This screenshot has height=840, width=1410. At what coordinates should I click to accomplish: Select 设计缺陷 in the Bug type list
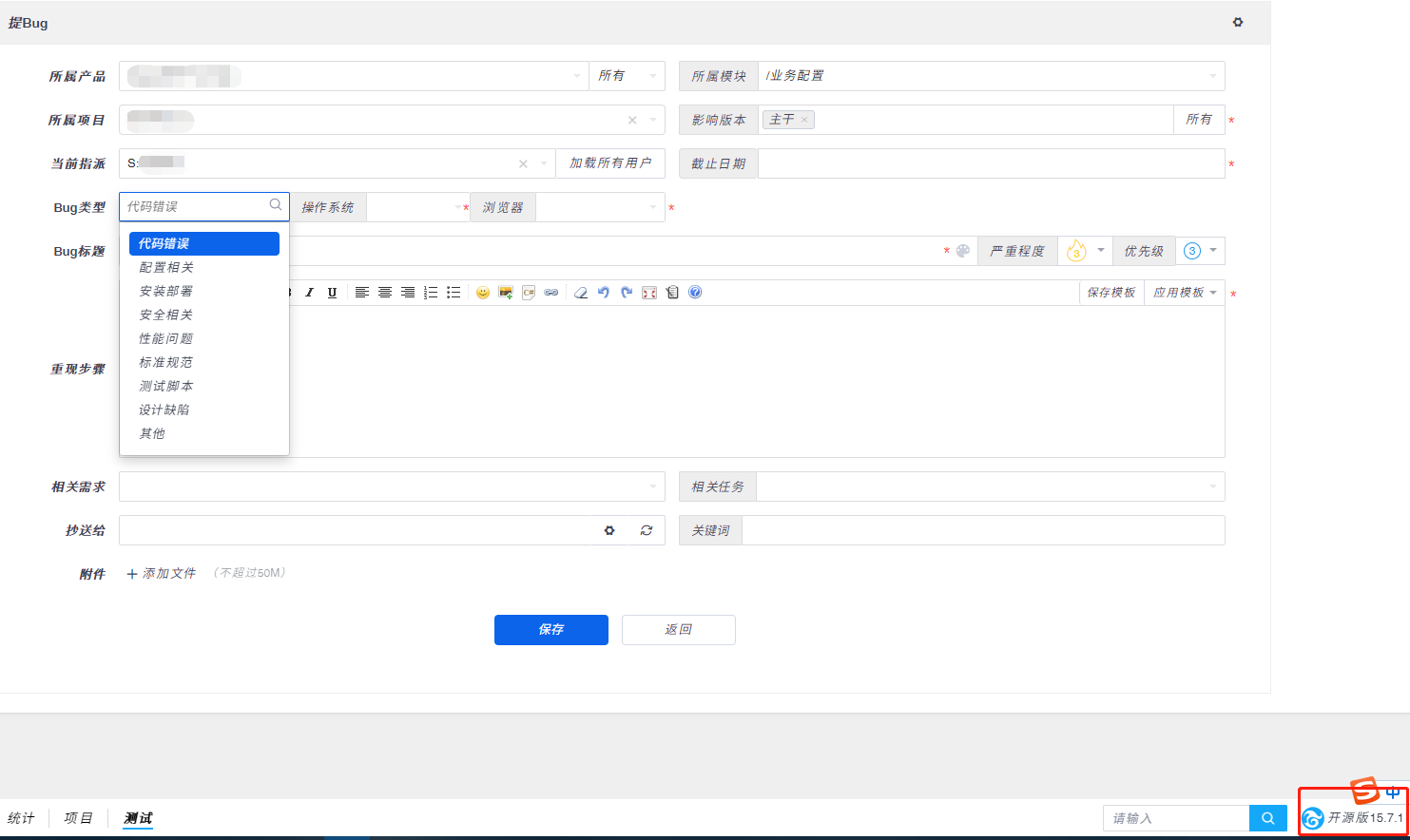204,410
